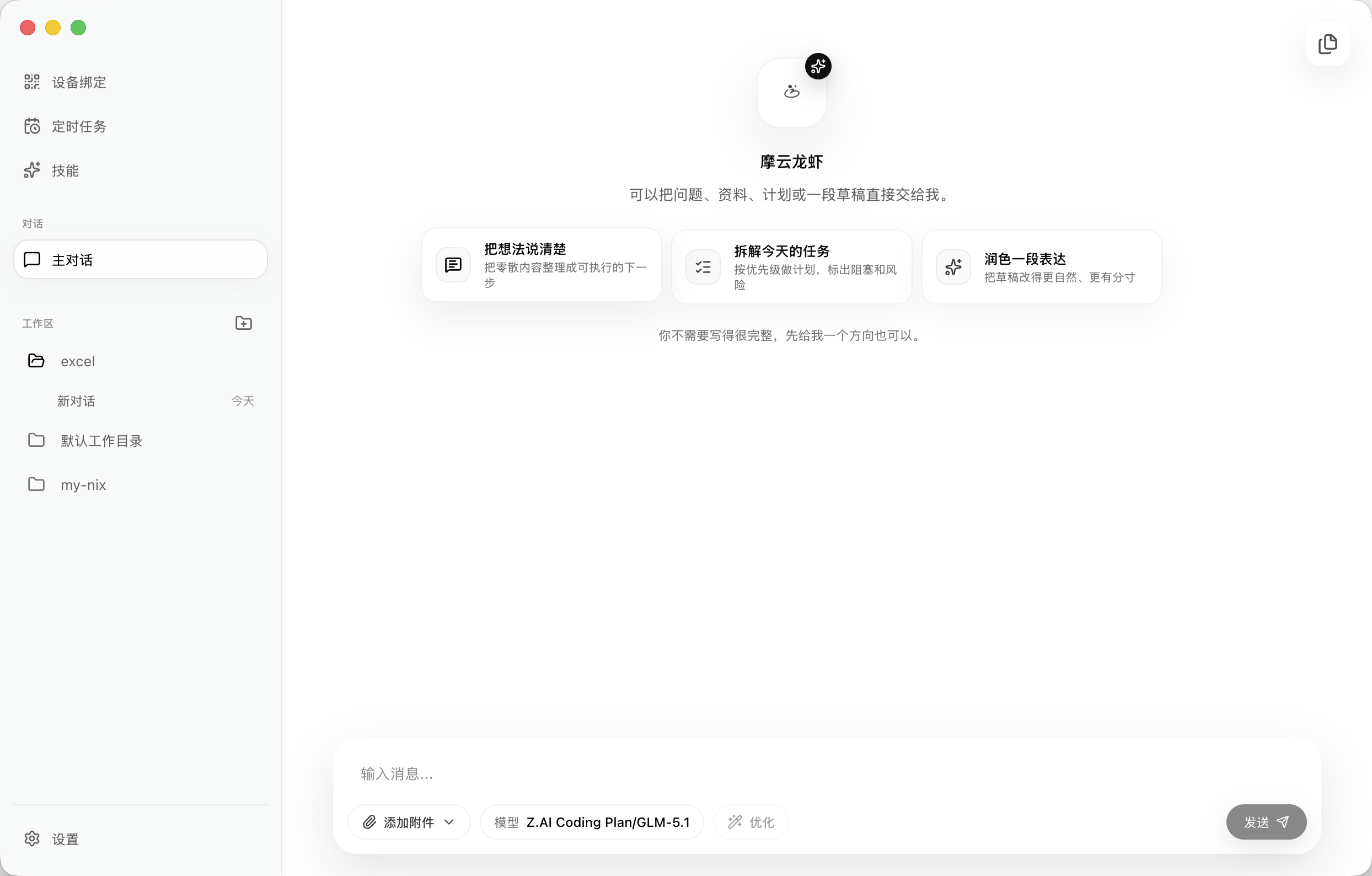The image size is (1372, 876).
Task: Click the paperclip attachment icon
Action: click(x=370, y=822)
